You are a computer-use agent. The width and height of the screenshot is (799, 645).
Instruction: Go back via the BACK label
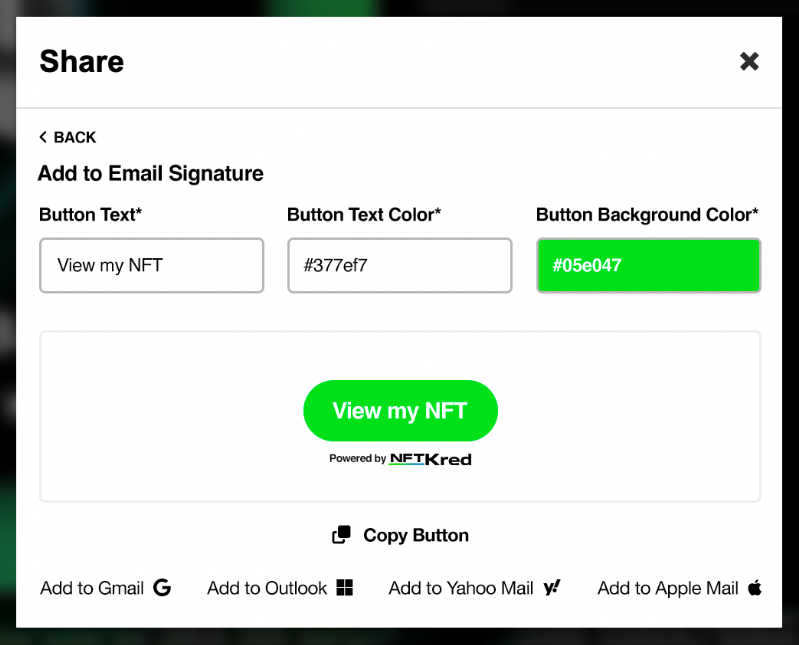pyautogui.click(x=75, y=137)
